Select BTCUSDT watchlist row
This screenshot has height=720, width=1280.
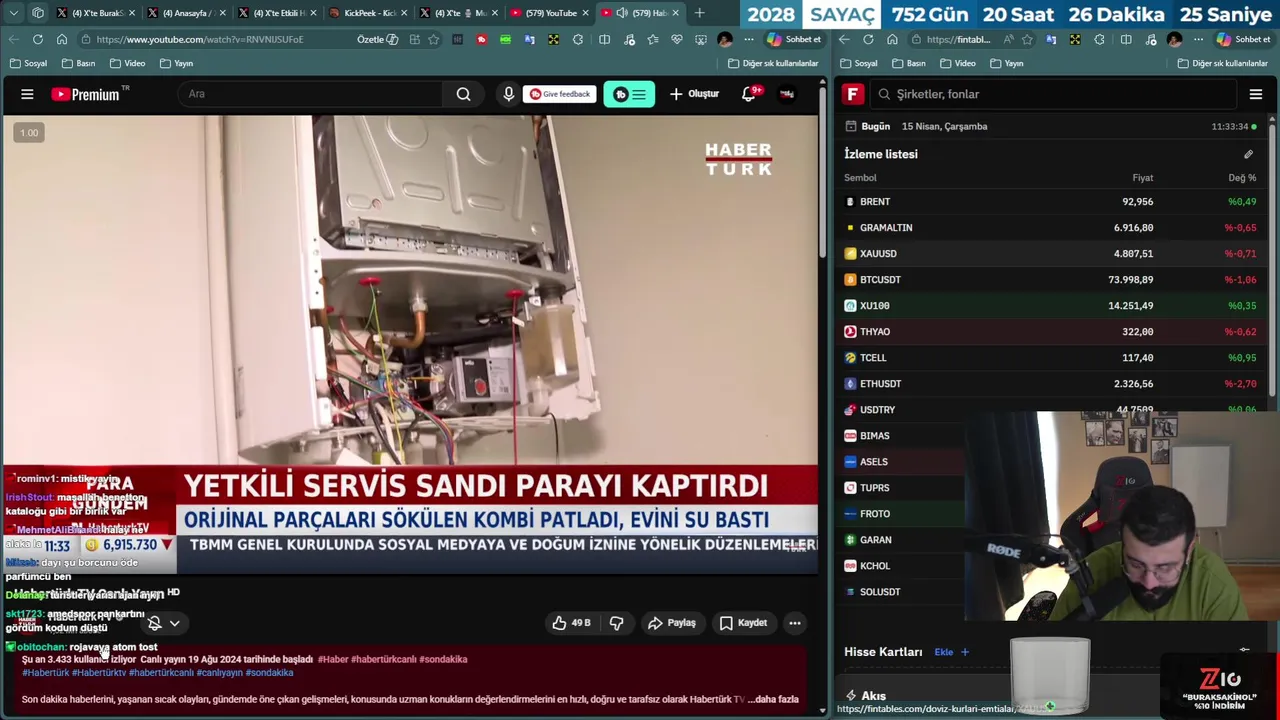1050,279
